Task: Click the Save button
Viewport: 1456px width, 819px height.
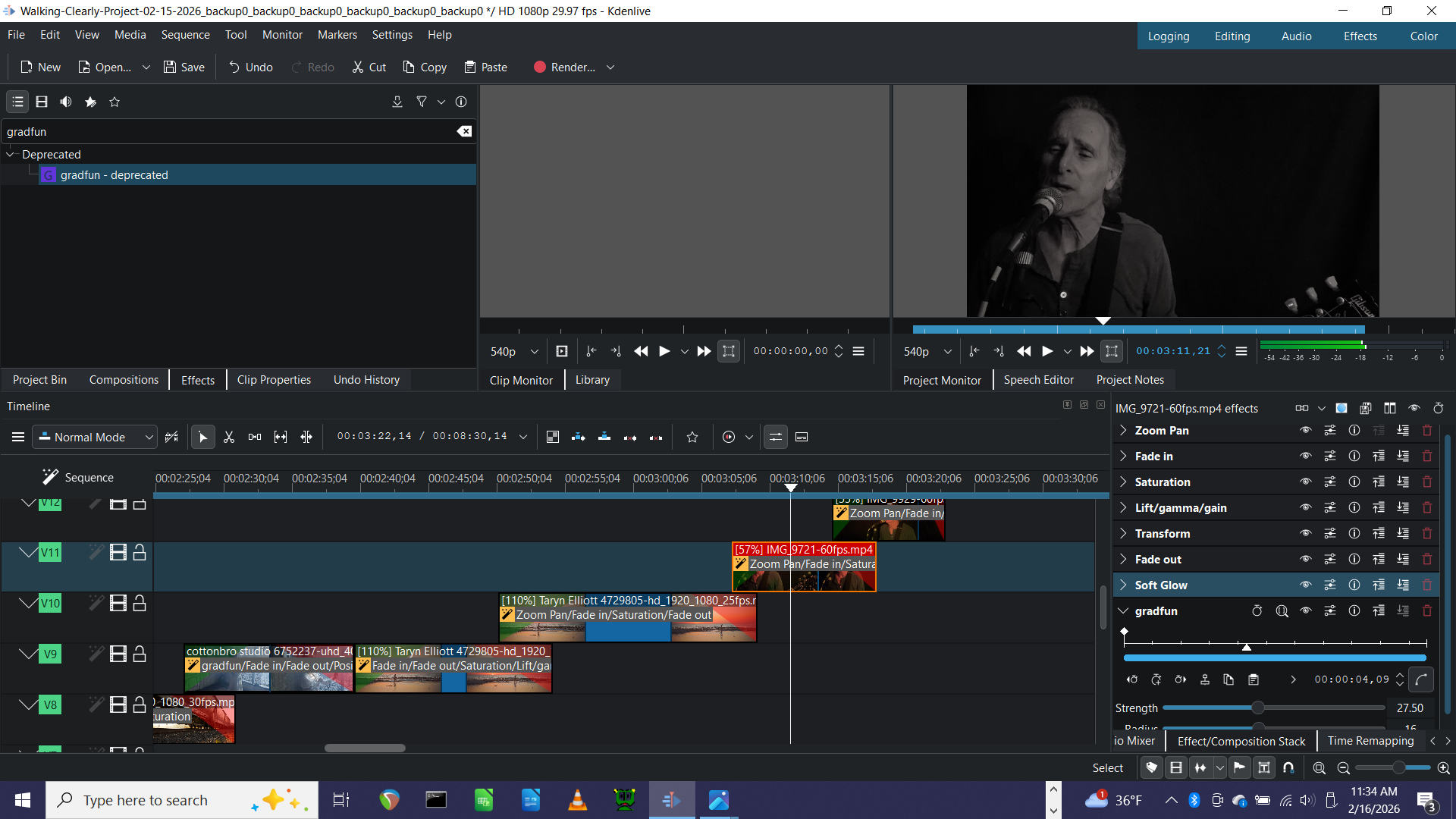Action: click(x=184, y=67)
